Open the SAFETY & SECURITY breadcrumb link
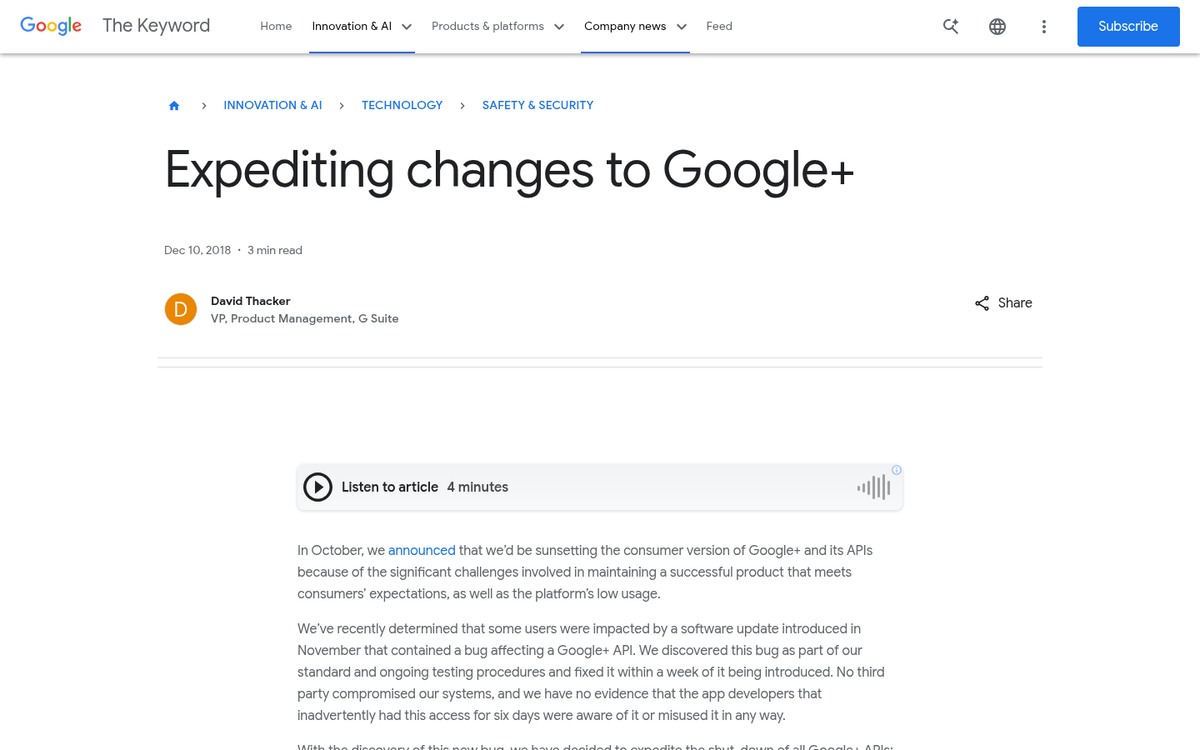The width and height of the screenshot is (1200, 750). [x=537, y=104]
